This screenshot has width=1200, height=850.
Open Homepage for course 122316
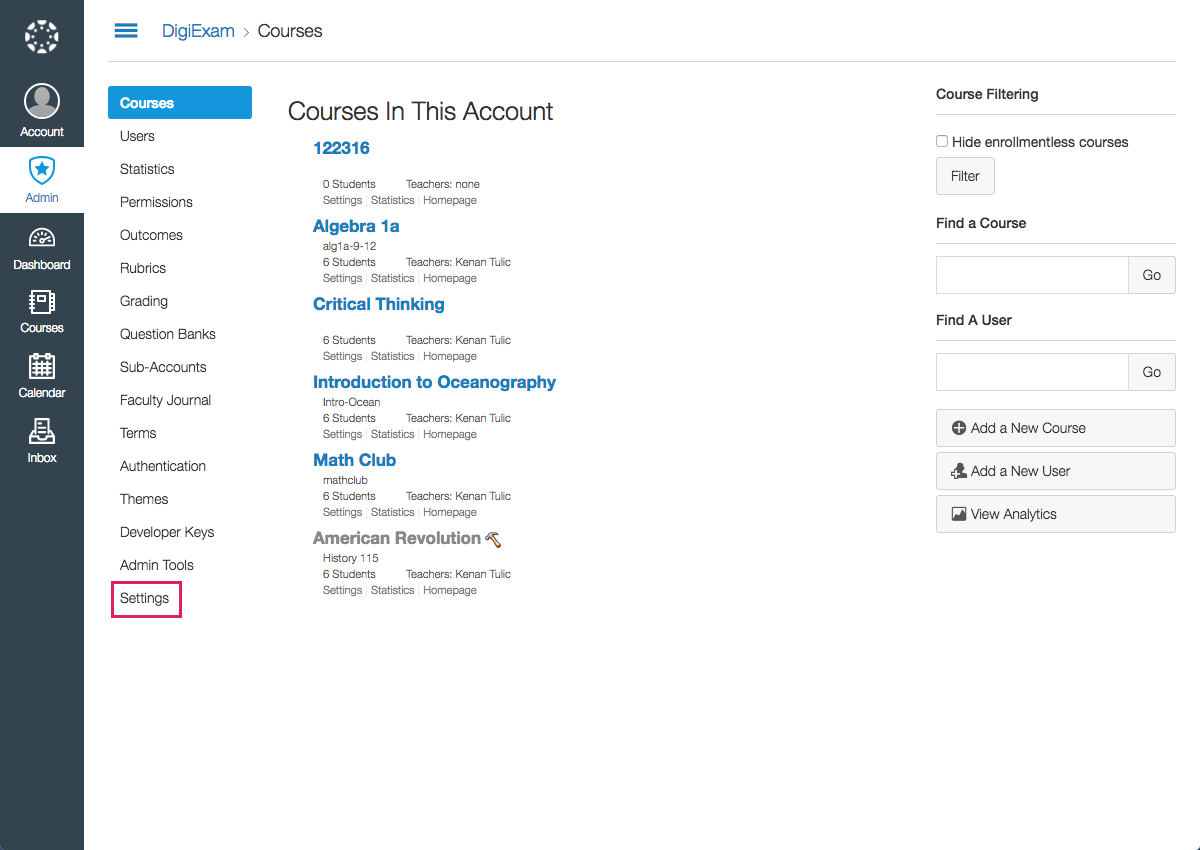[x=450, y=200]
